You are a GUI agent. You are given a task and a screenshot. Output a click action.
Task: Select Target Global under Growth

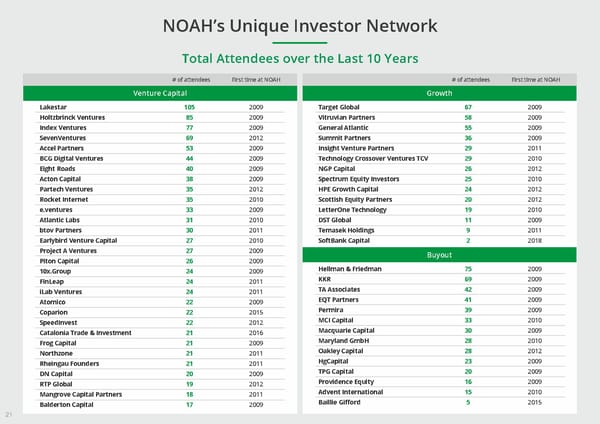(x=340, y=107)
